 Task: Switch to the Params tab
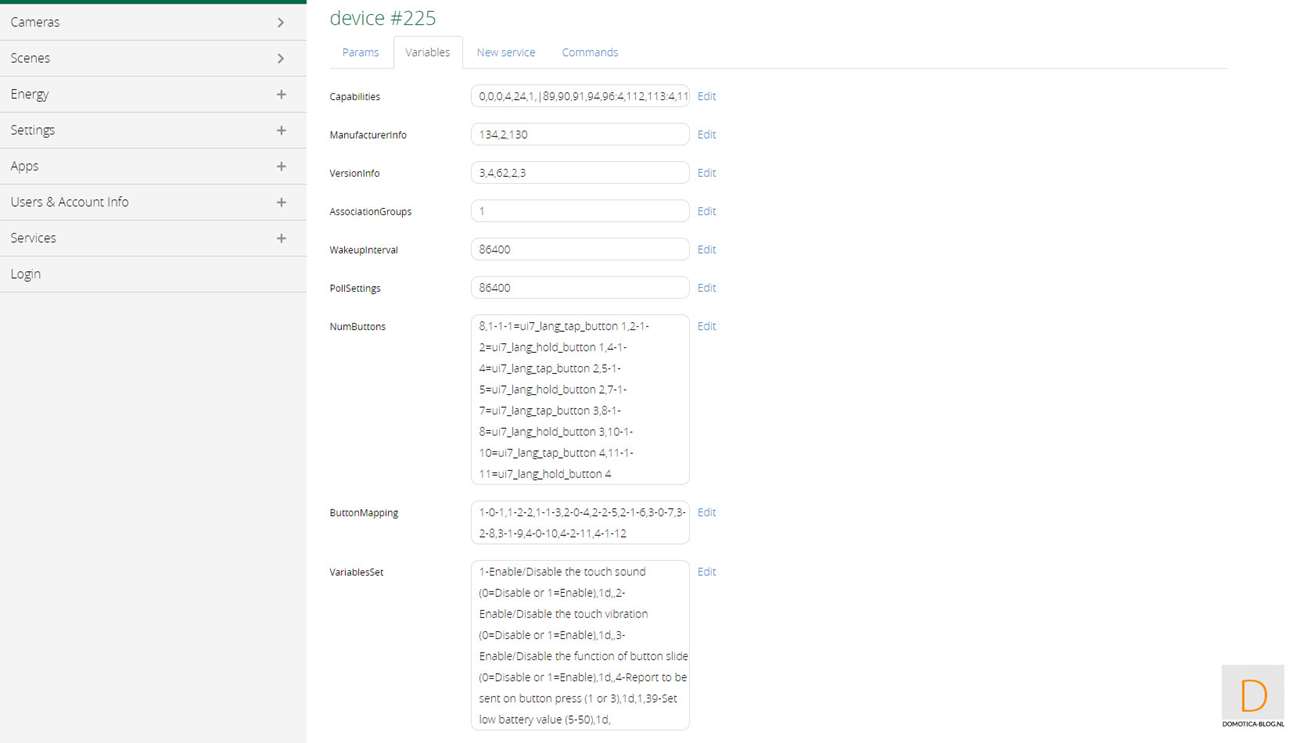[x=360, y=52]
